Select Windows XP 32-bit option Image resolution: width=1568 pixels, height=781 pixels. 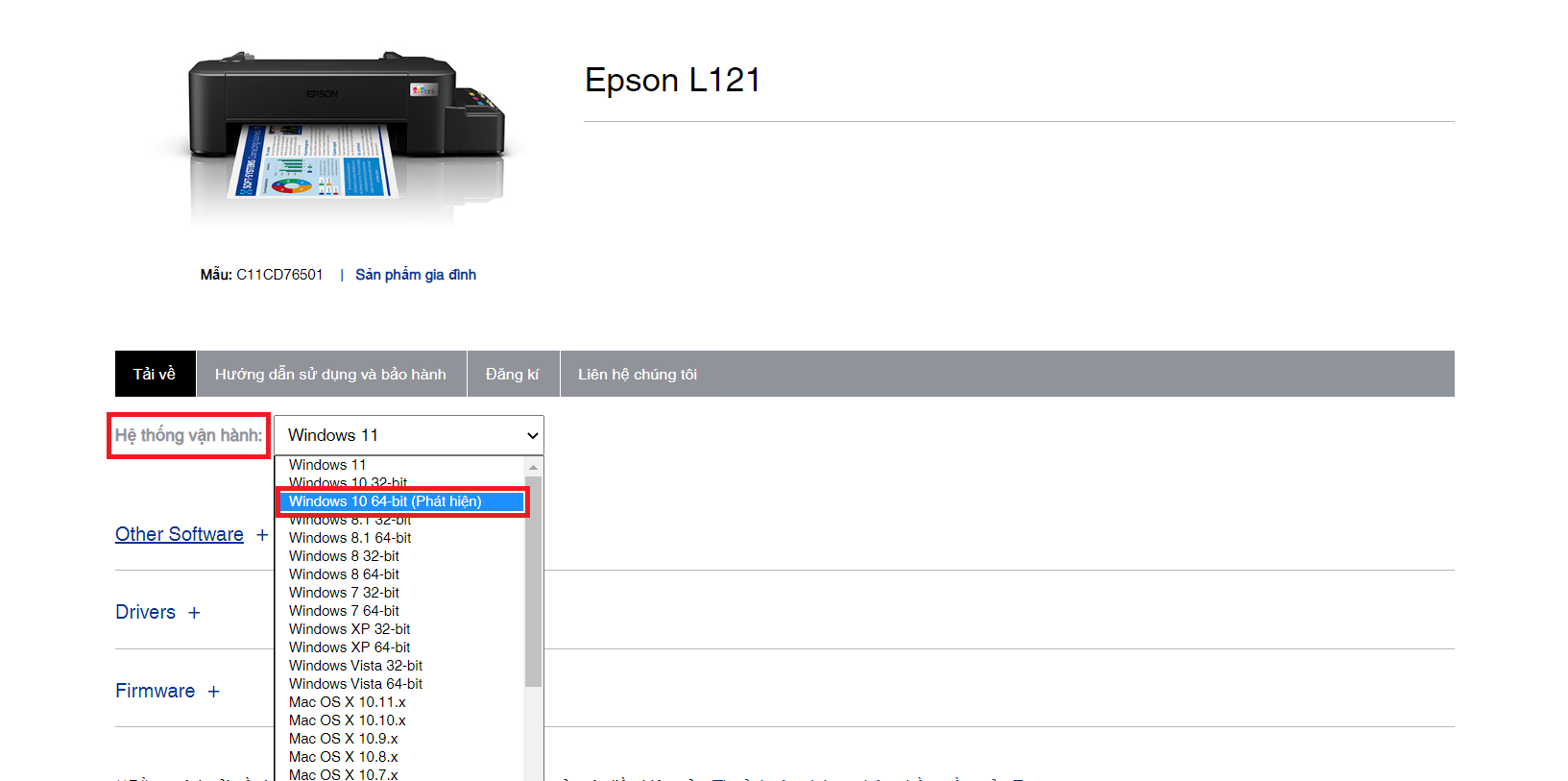399,629
